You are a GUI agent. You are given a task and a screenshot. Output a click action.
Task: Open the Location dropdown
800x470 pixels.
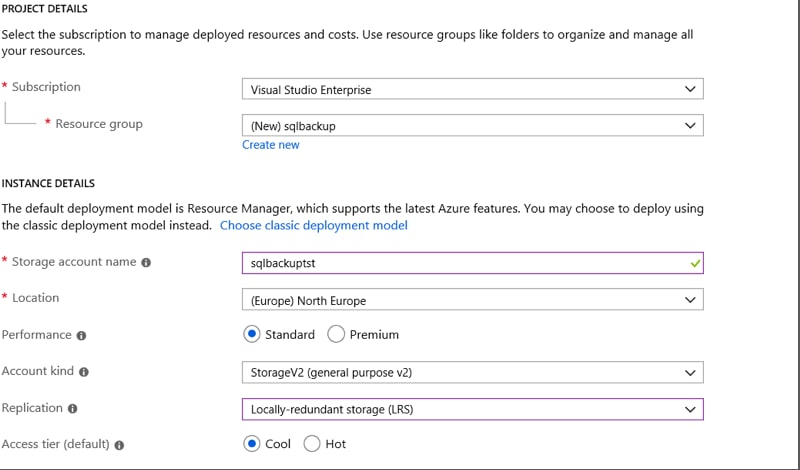pyautogui.click(x=472, y=299)
